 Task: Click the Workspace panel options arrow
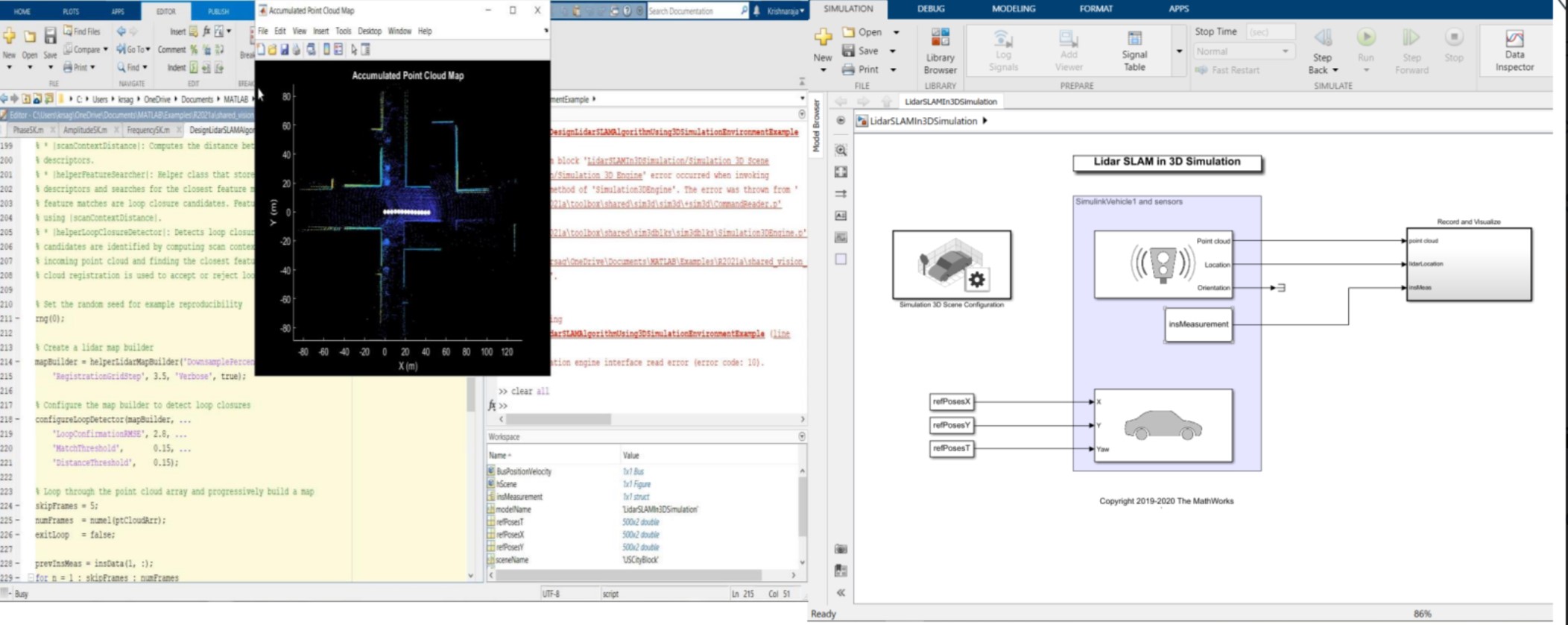click(x=802, y=436)
